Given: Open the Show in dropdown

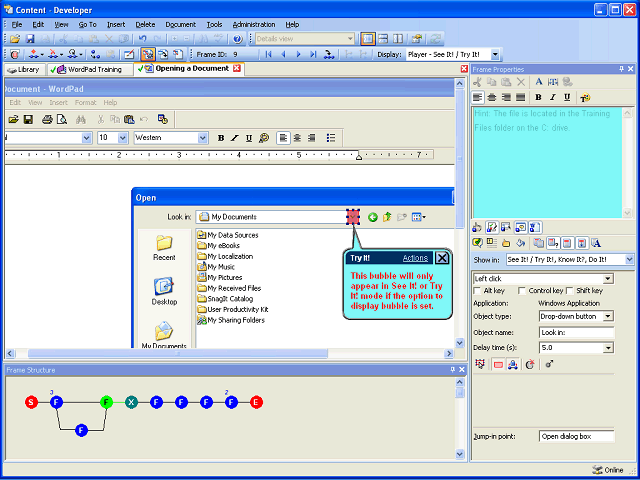Looking at the screenshot, I should 629,260.
